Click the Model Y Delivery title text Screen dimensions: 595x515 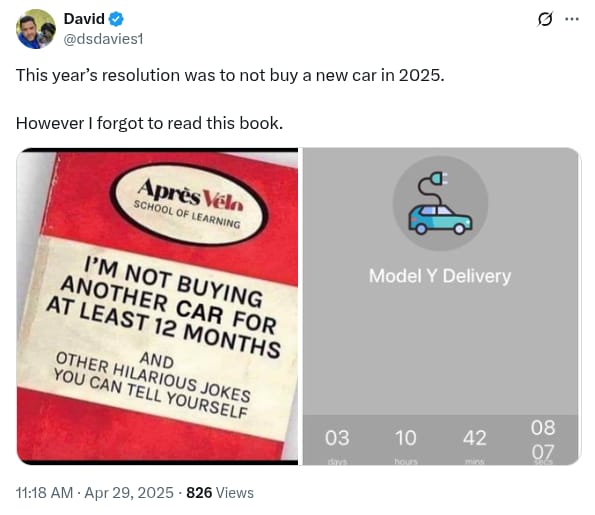coord(440,276)
